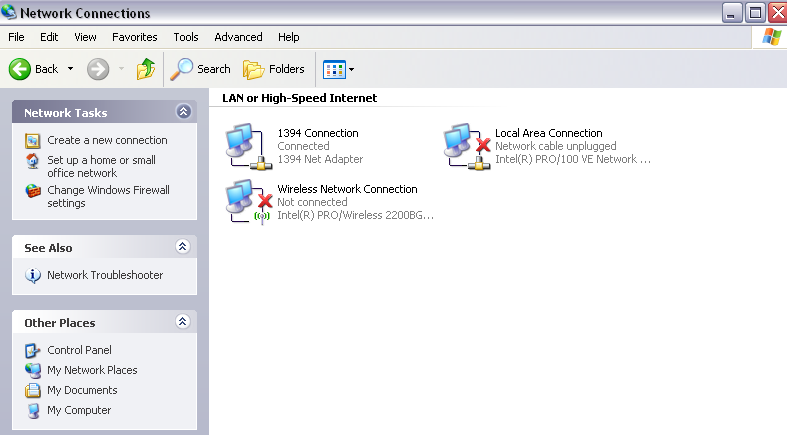Open the Control Panel link
The image size is (787, 439).
(x=79, y=350)
